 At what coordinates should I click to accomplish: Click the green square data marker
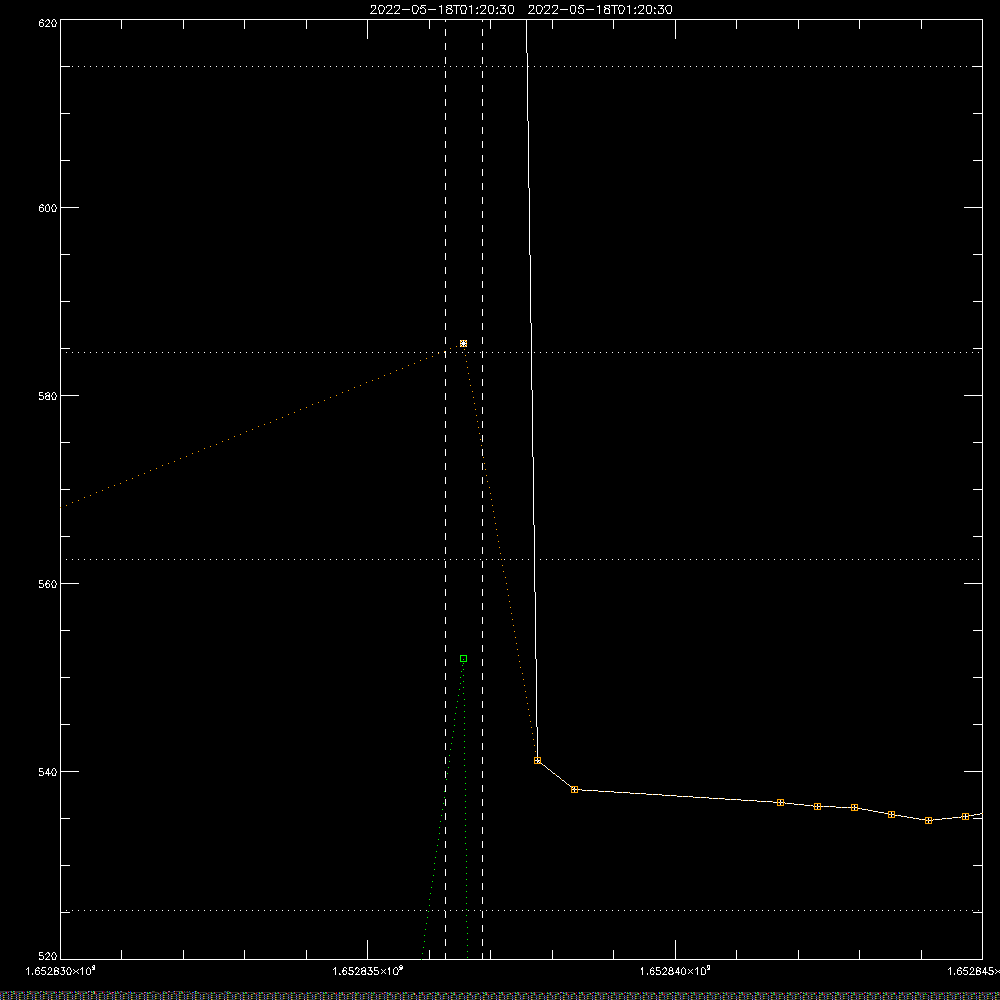coord(464,658)
